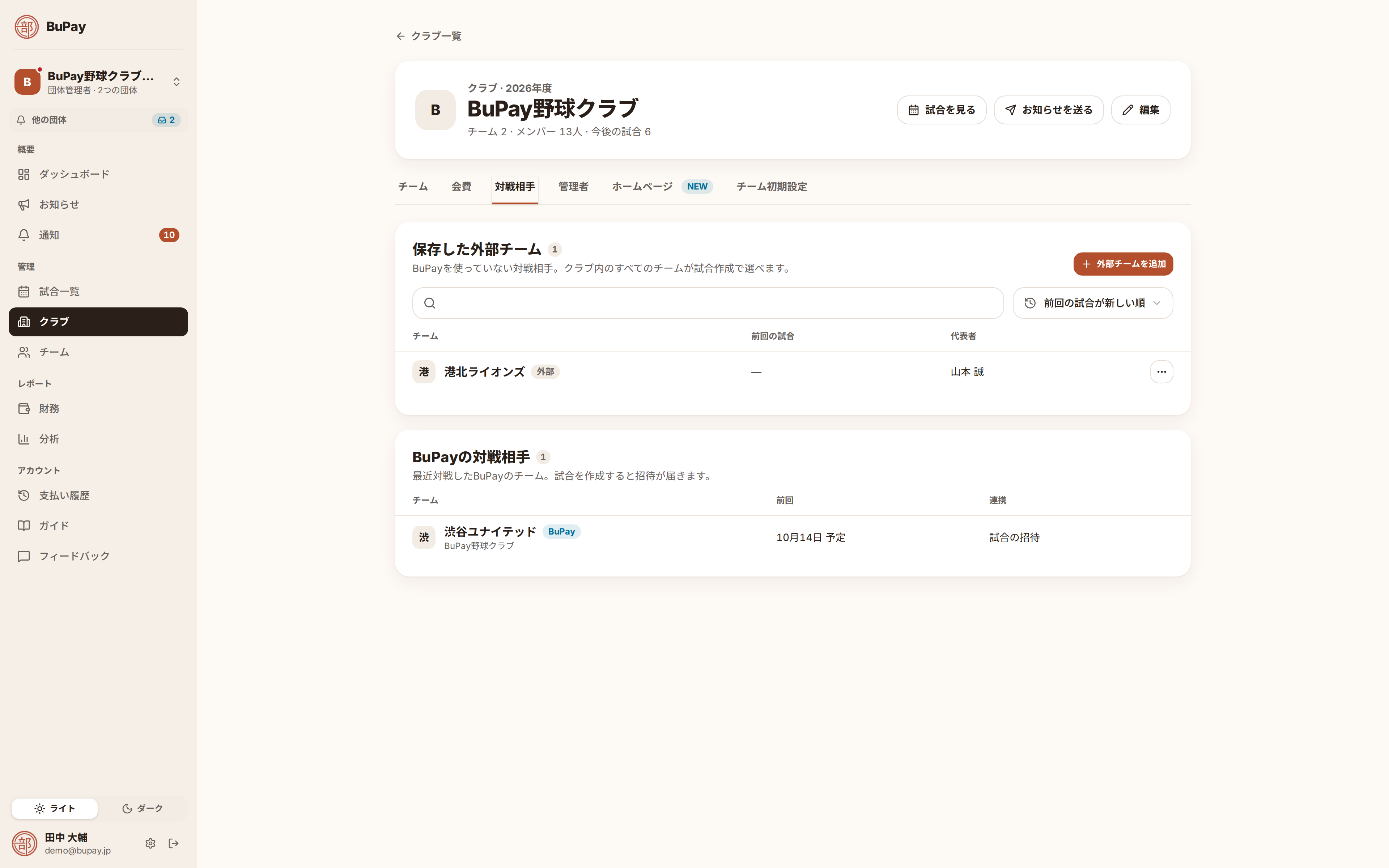Screen dimensions: 1389x868
Task: Click the three-dots menu for 港北ライオンズ
Action: click(1161, 372)
